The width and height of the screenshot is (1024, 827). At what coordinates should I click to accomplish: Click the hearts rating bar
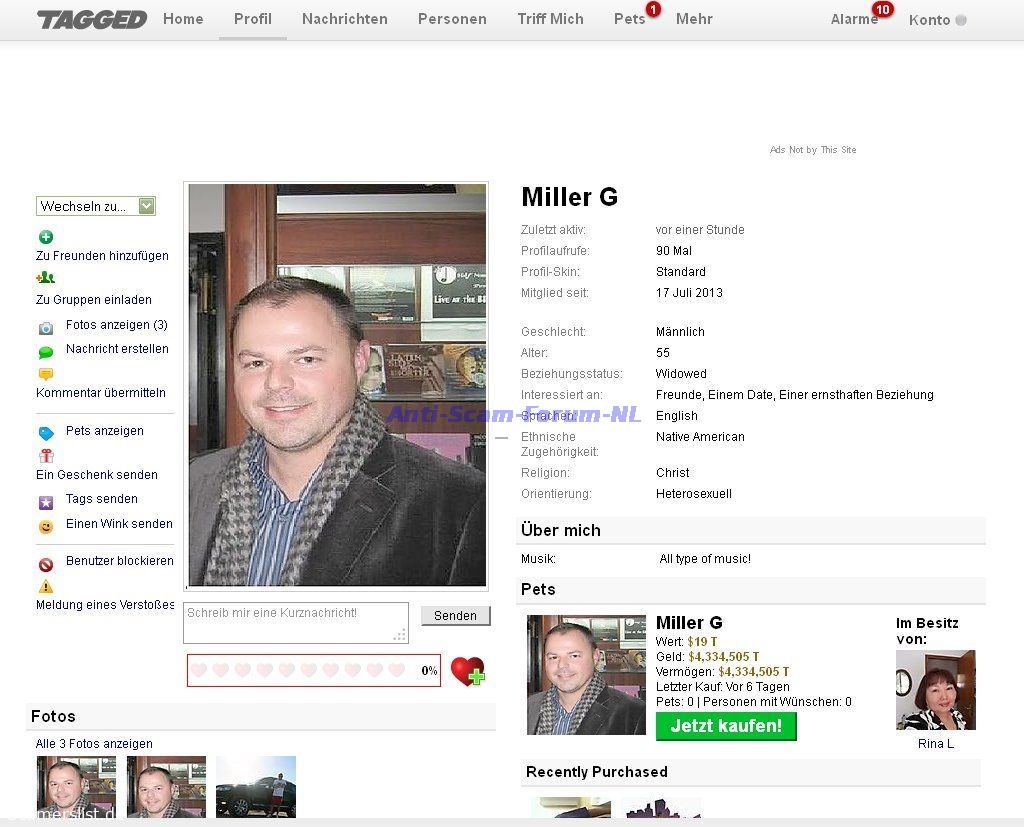[x=313, y=670]
